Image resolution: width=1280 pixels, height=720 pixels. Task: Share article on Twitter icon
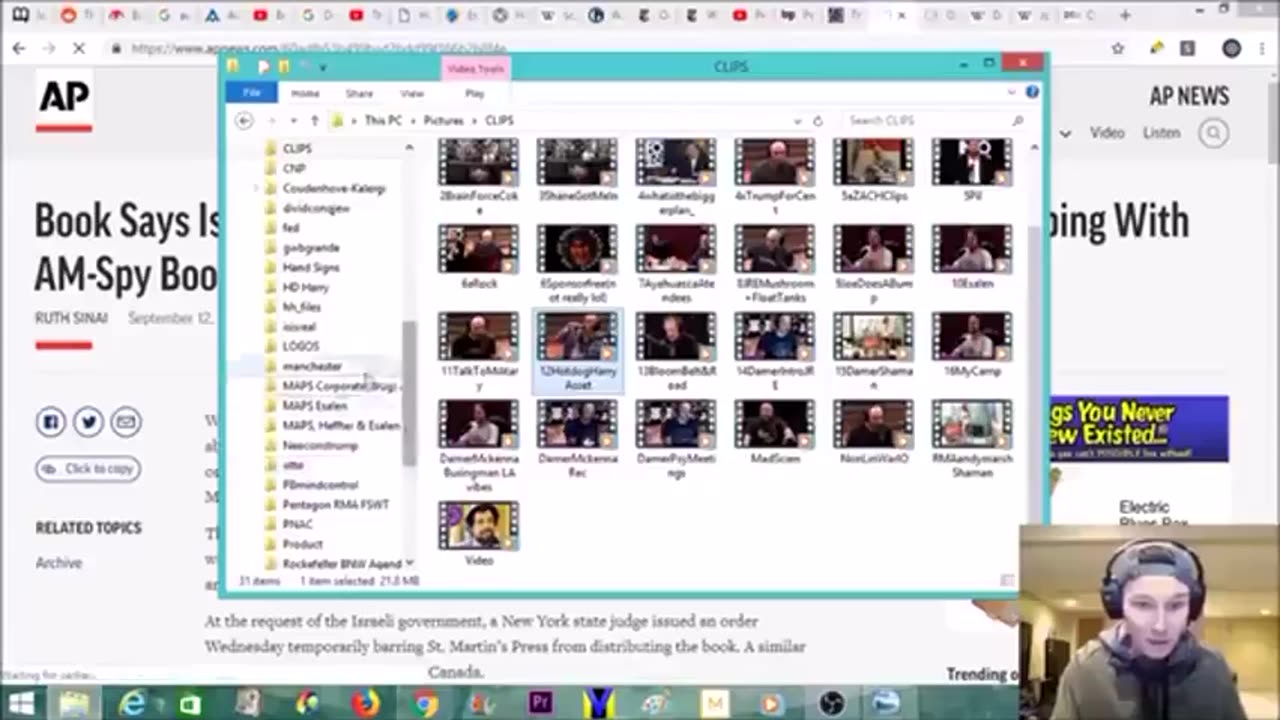click(x=88, y=422)
